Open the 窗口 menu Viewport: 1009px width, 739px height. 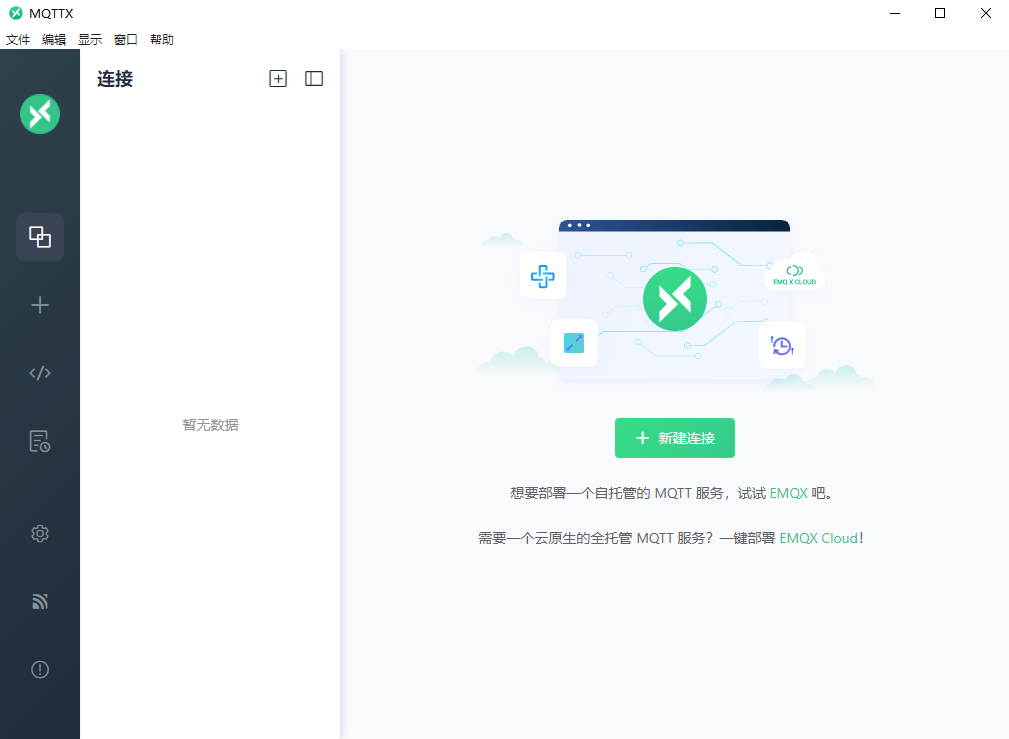pos(125,40)
